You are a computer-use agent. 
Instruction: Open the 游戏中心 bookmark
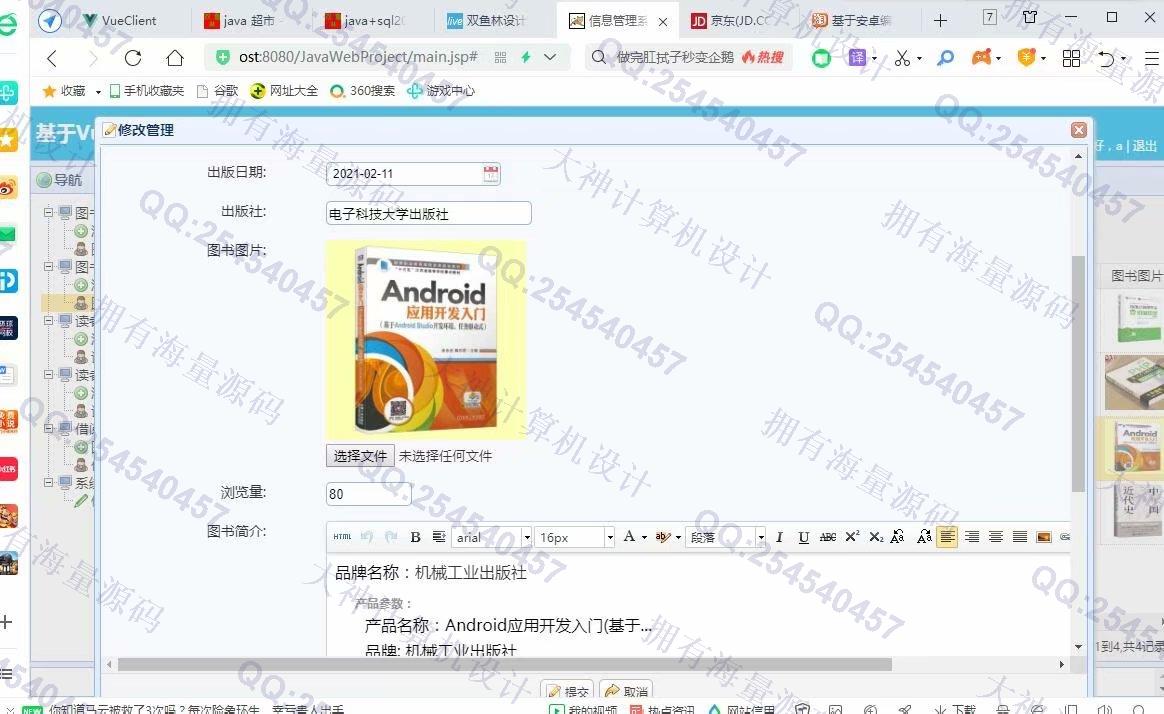tap(441, 91)
